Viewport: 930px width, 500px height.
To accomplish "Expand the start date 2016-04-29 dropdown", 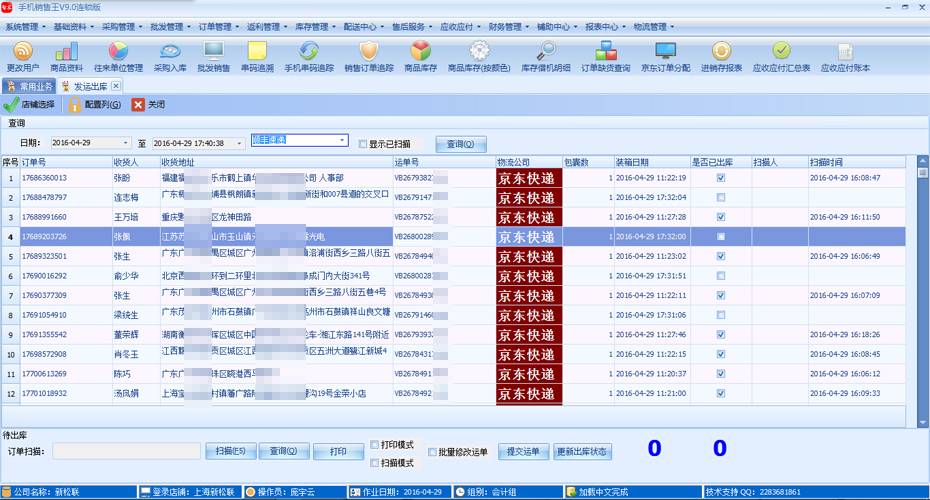I will click(x=125, y=143).
